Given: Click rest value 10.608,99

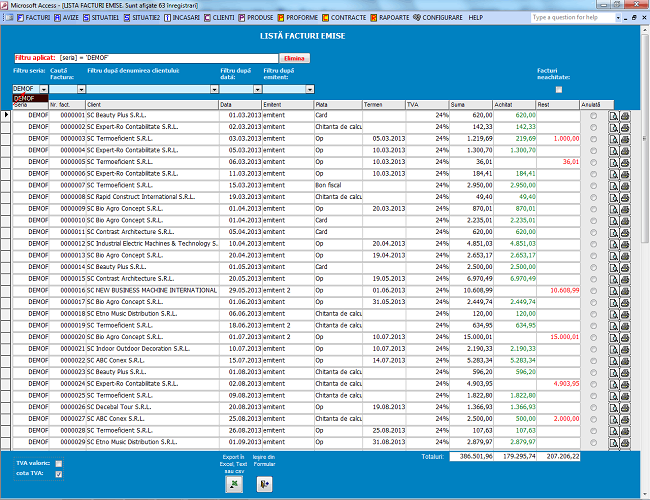Looking at the screenshot, I should tap(558, 291).
